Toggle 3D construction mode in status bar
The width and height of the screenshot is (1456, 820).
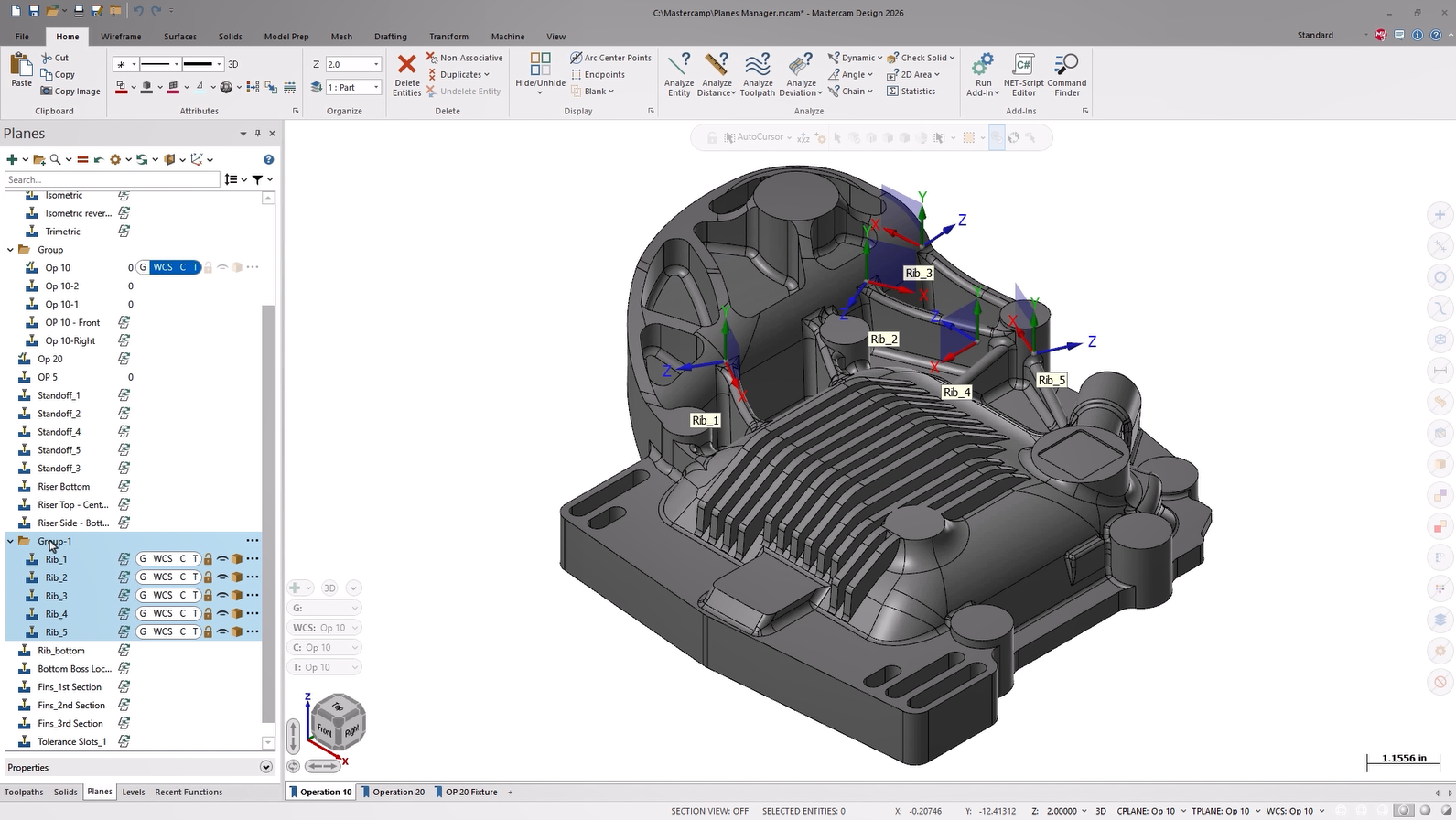click(1101, 811)
